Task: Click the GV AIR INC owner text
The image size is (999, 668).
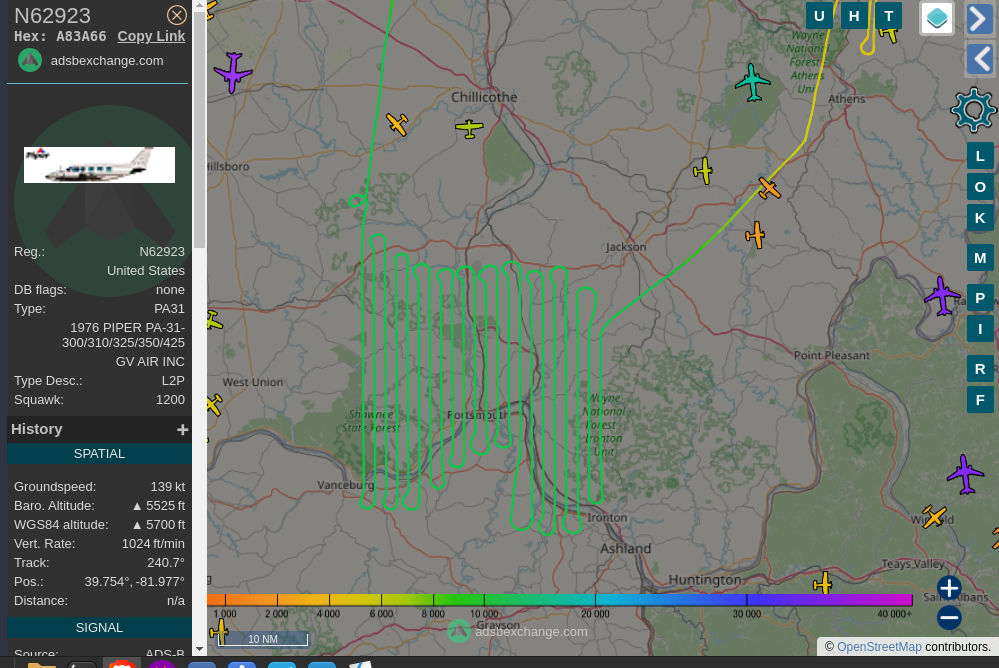Action: click(150, 362)
